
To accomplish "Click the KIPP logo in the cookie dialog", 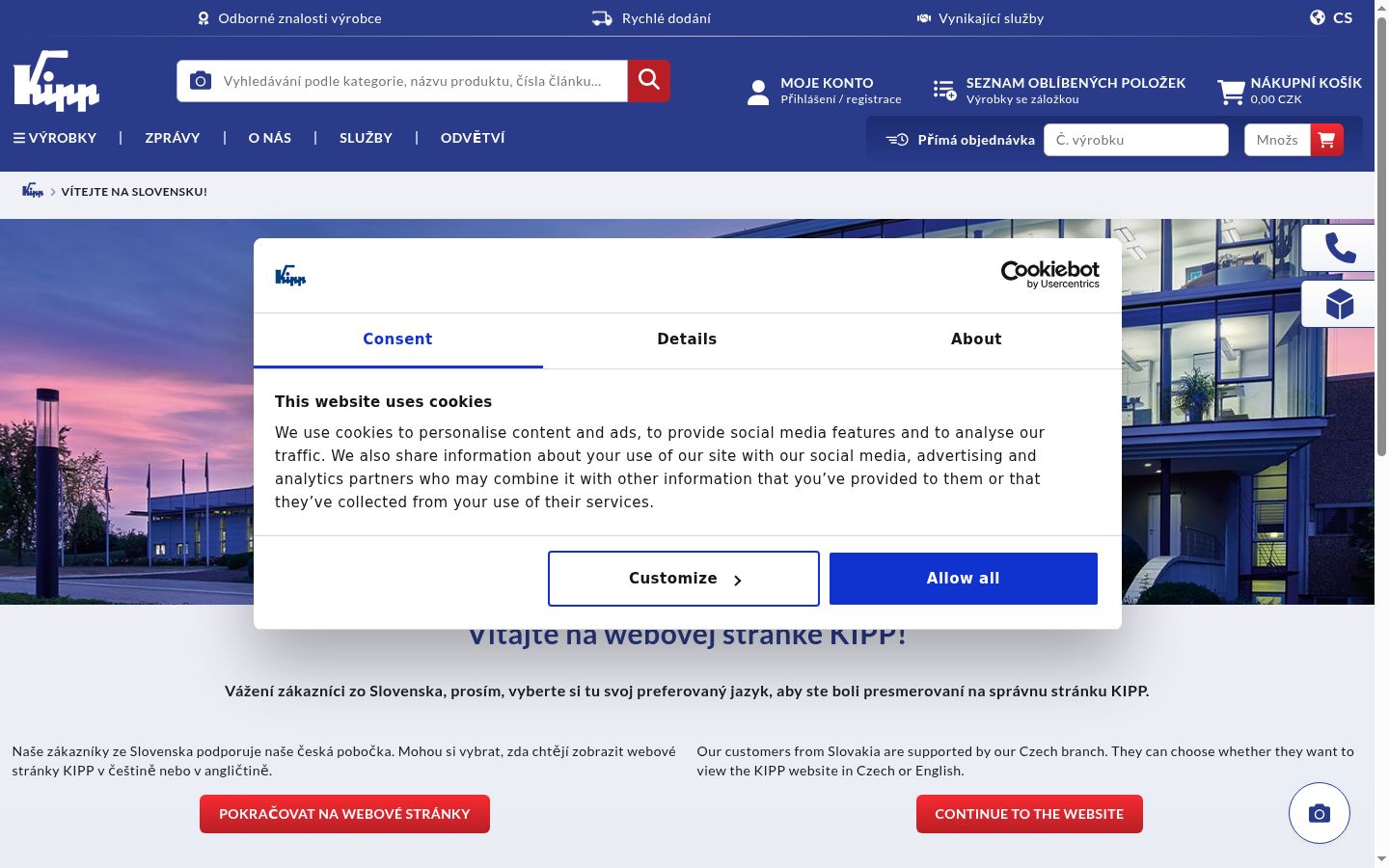I will coord(290,276).
